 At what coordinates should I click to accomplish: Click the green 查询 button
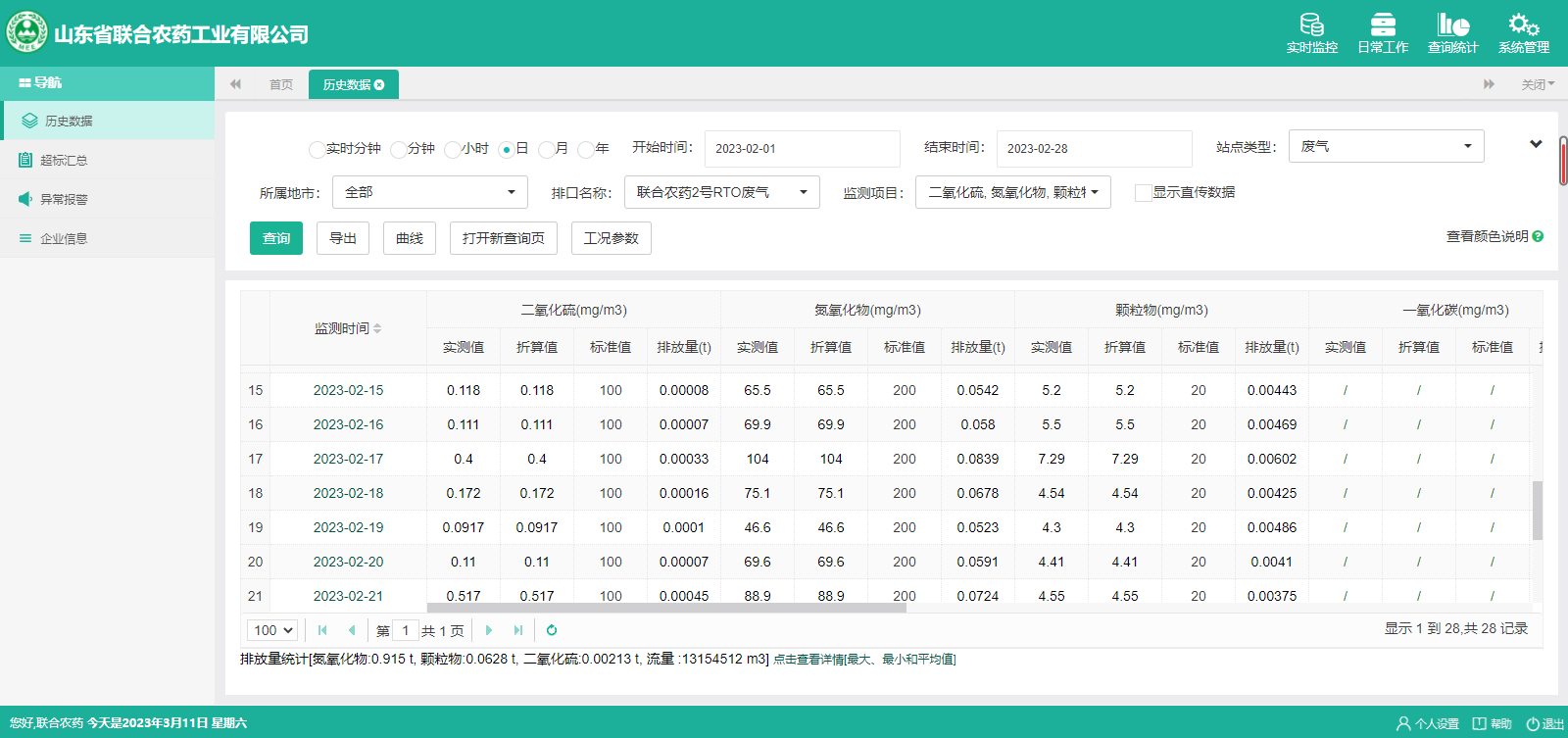[276, 238]
